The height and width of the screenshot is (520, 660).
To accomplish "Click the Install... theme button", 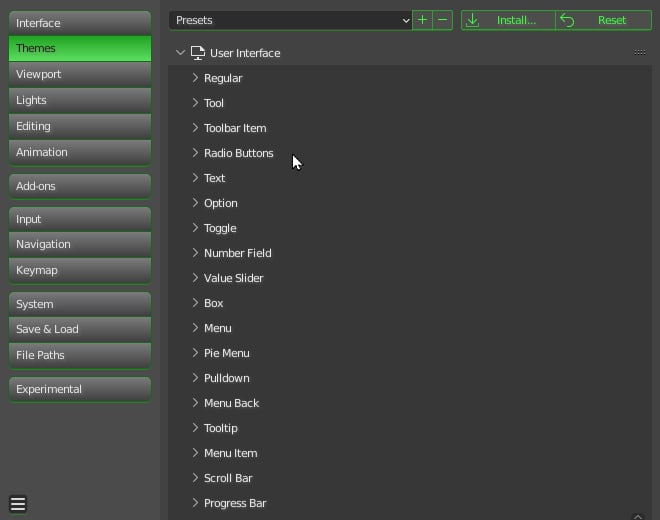I will 508,20.
